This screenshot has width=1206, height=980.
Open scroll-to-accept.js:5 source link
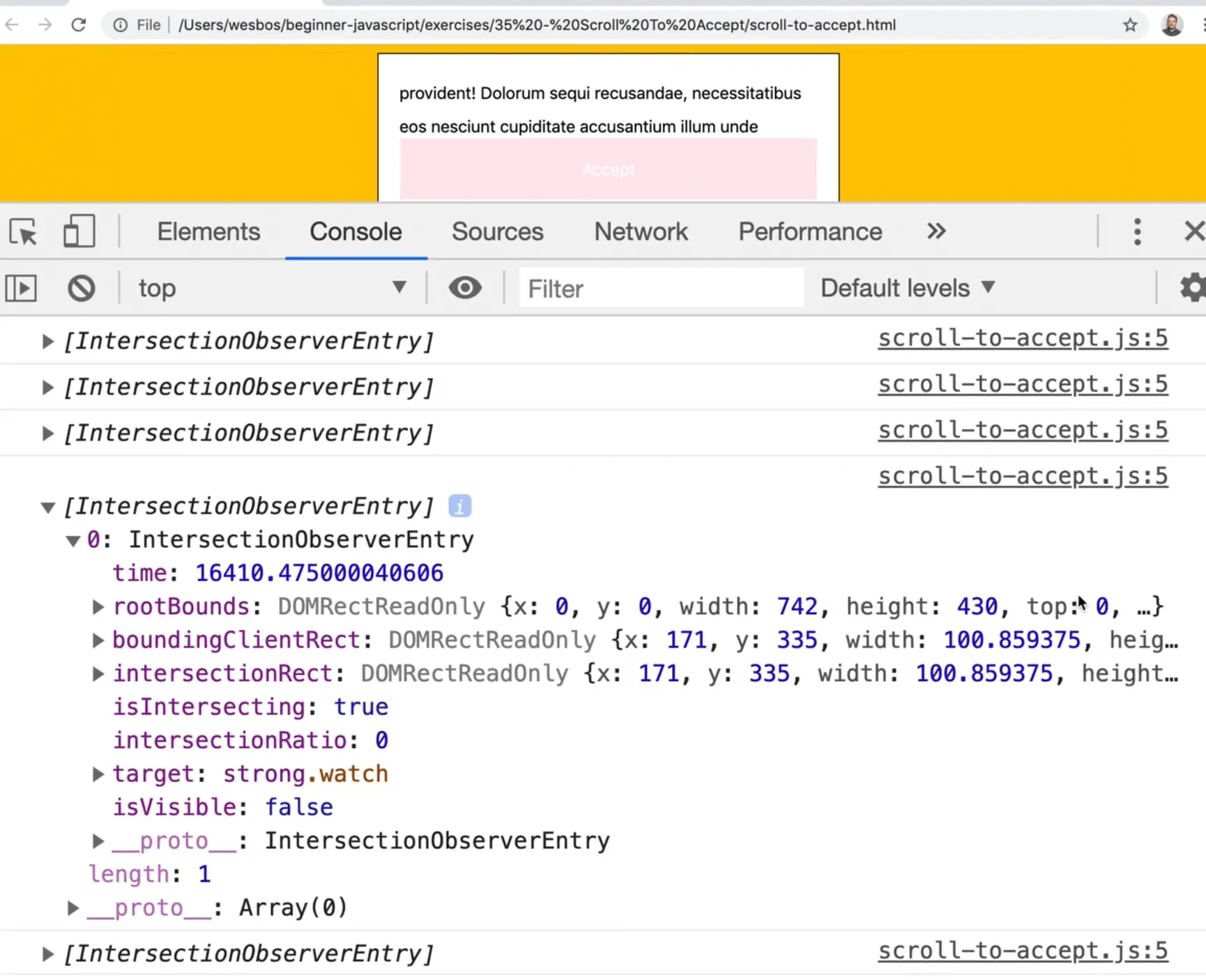pyautogui.click(x=1022, y=338)
